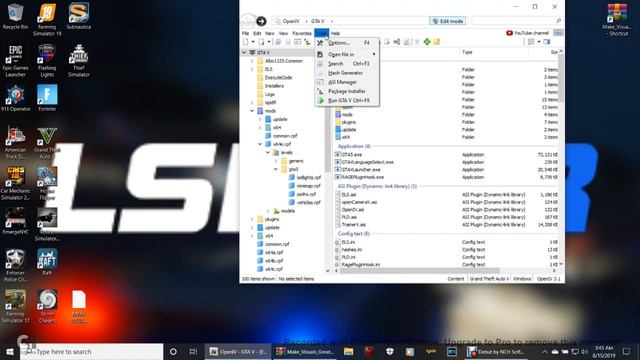This screenshot has width=640, height=360.
Task: Select OpenIV.asi in file list
Action: click(x=353, y=210)
